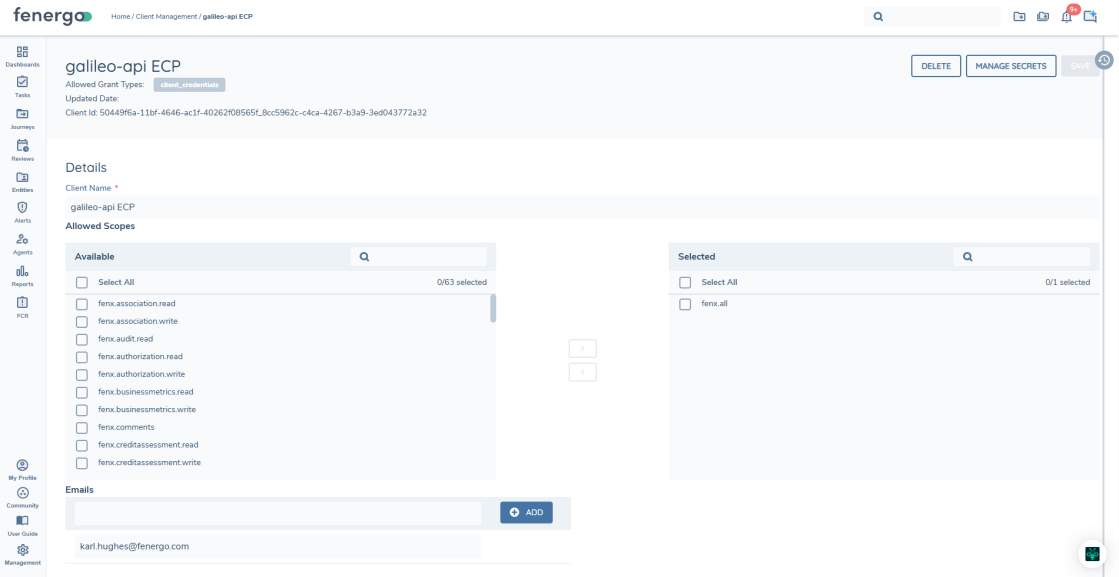Go to Home in the breadcrumb
Screen dimensions: 1119x577
pyautogui.click(x=121, y=16)
